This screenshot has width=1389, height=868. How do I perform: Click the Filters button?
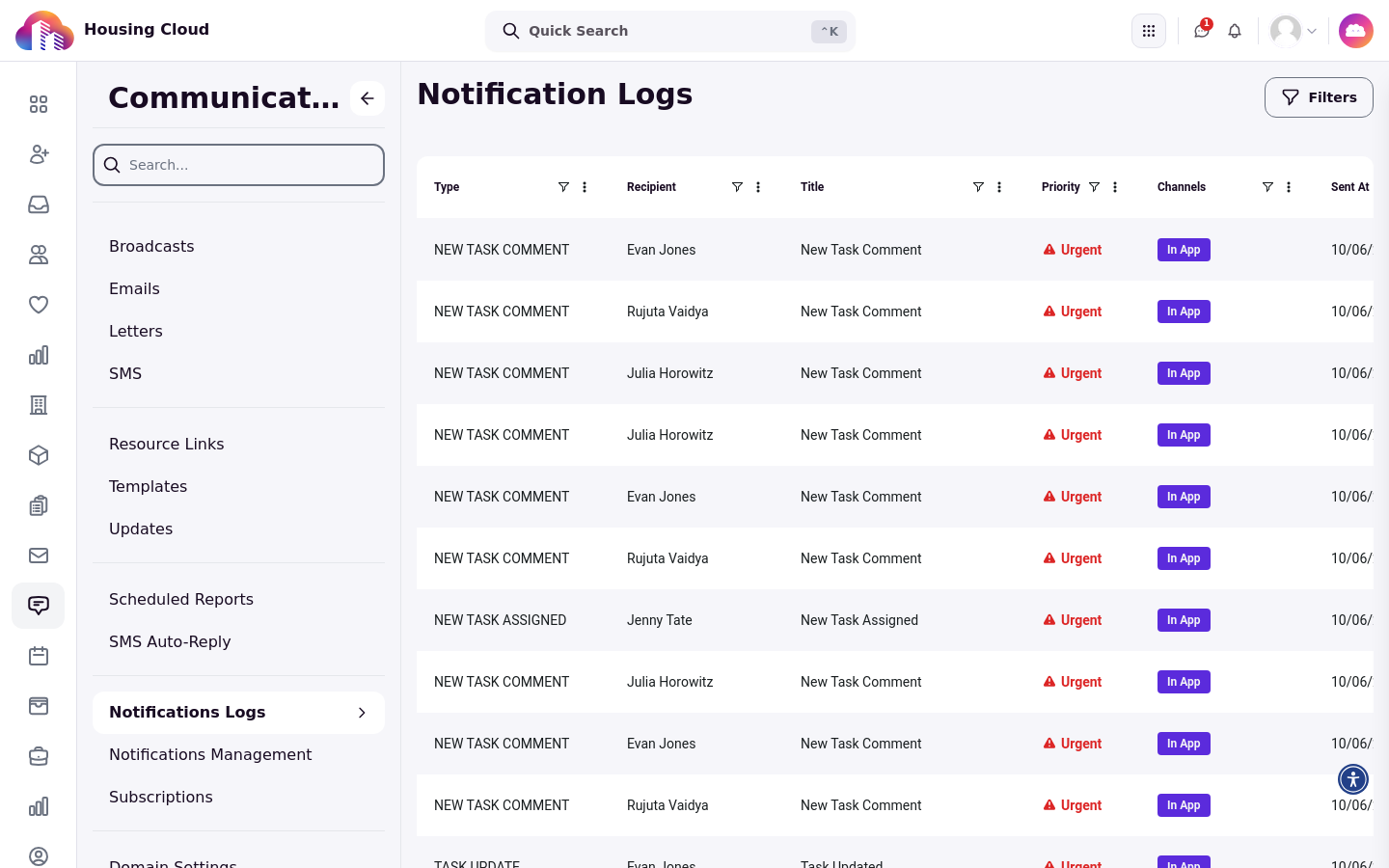click(x=1319, y=97)
